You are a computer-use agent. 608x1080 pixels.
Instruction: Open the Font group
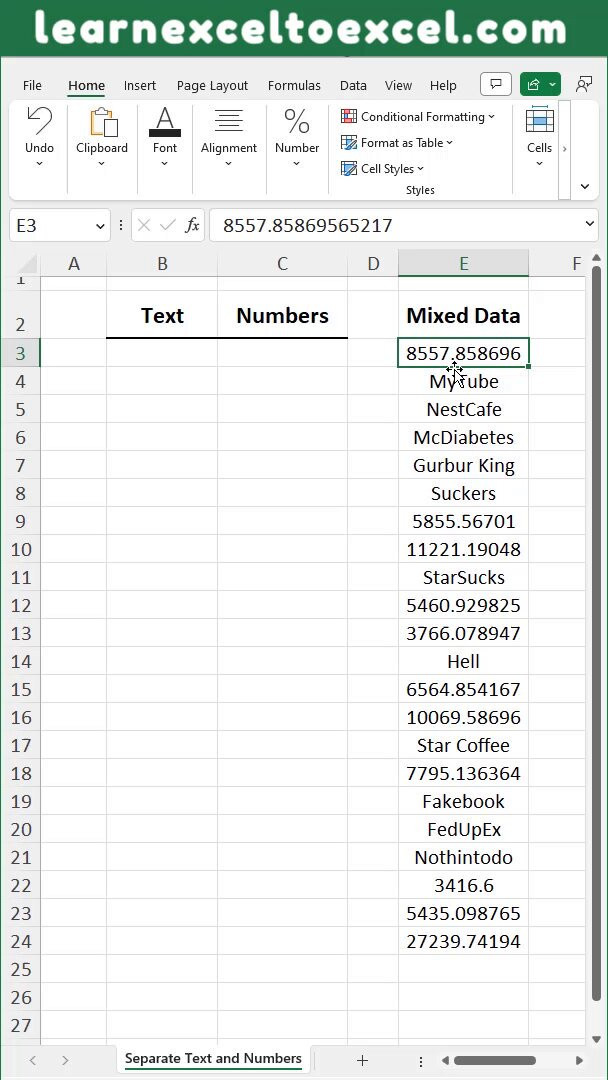[x=165, y=138]
